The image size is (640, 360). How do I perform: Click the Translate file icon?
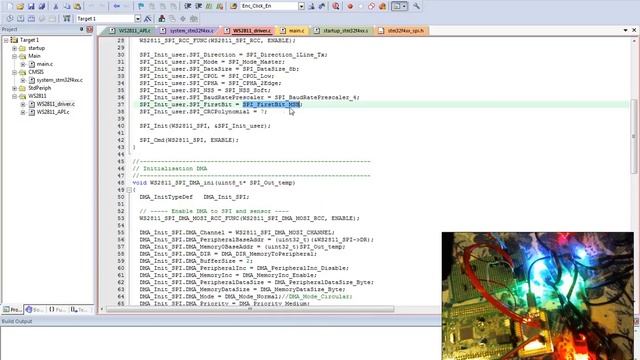click(x=10, y=19)
